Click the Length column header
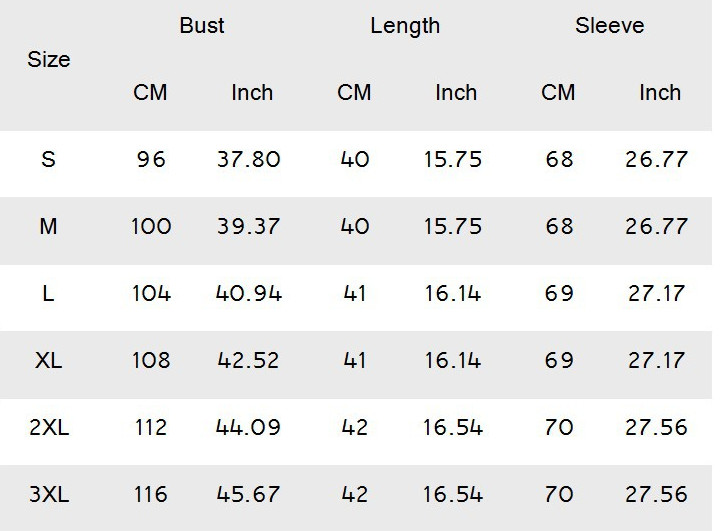This screenshot has width=713, height=531. coord(405,26)
